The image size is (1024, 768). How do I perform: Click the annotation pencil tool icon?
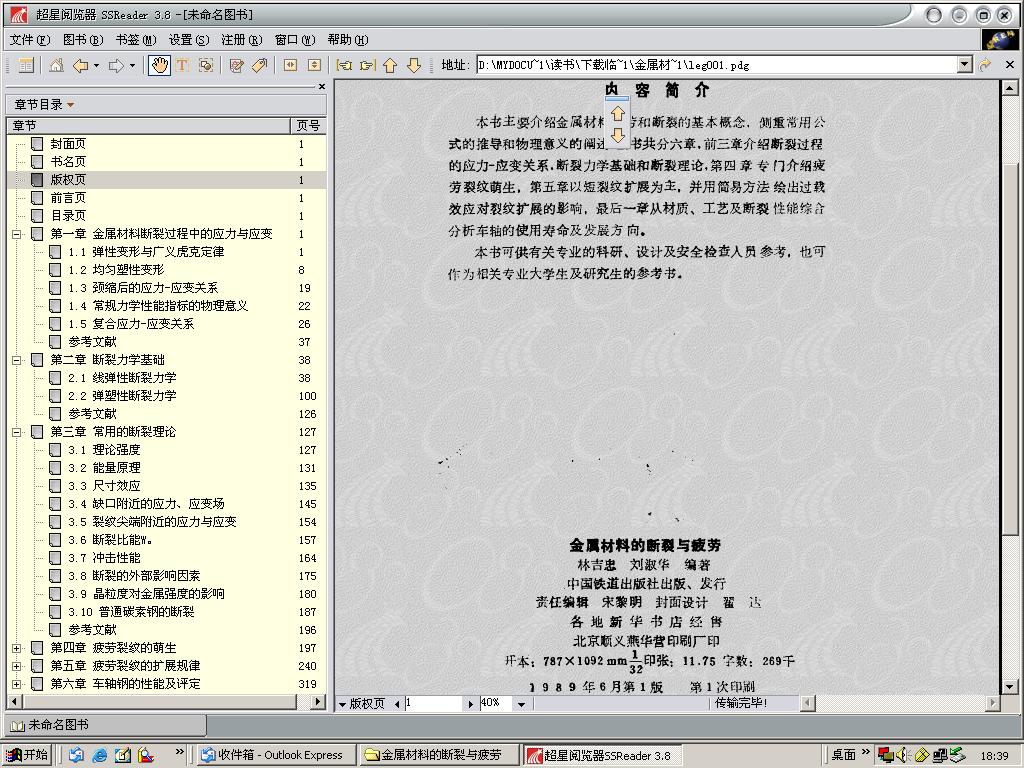pos(236,65)
